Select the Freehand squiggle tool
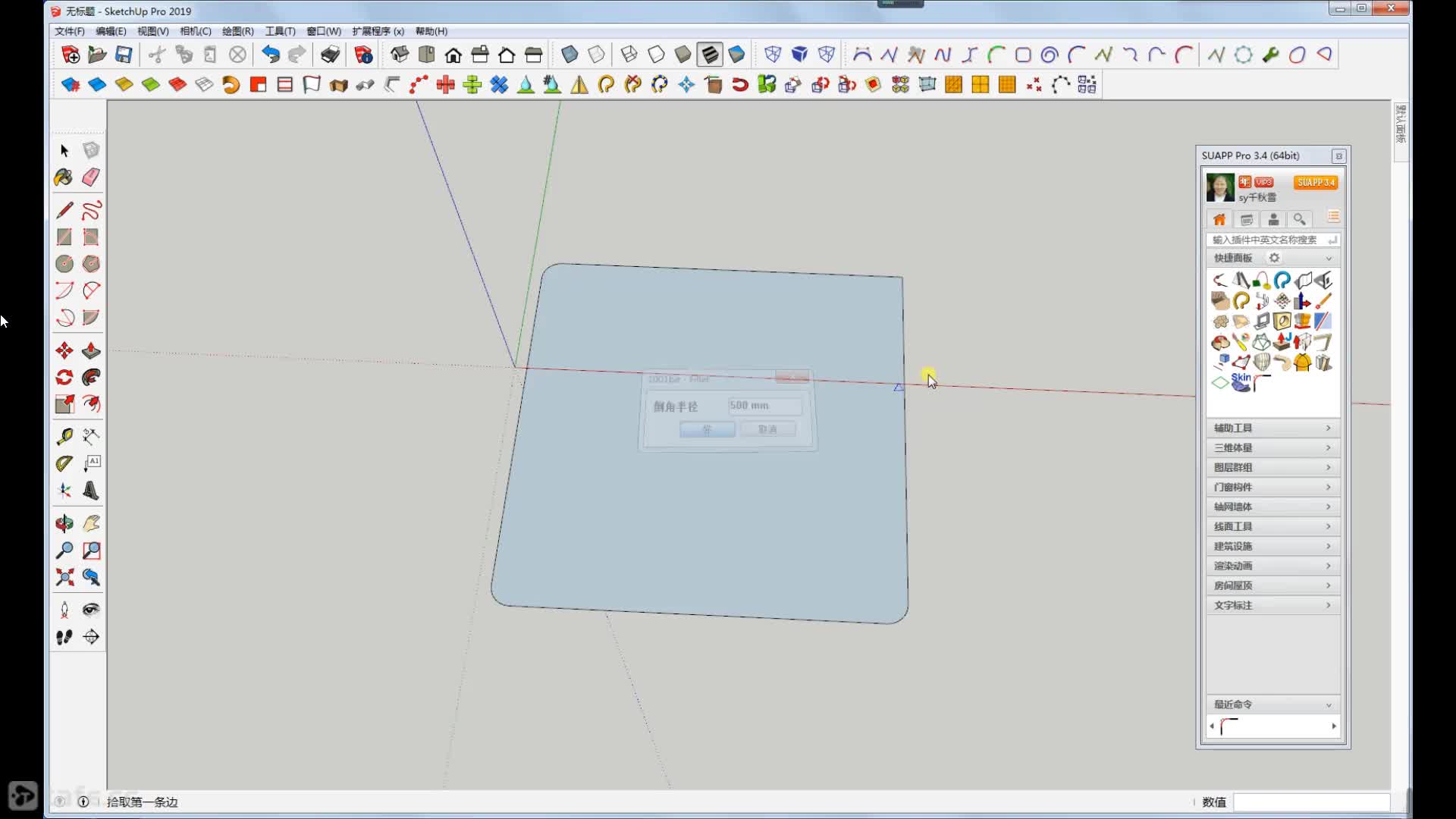 91,210
